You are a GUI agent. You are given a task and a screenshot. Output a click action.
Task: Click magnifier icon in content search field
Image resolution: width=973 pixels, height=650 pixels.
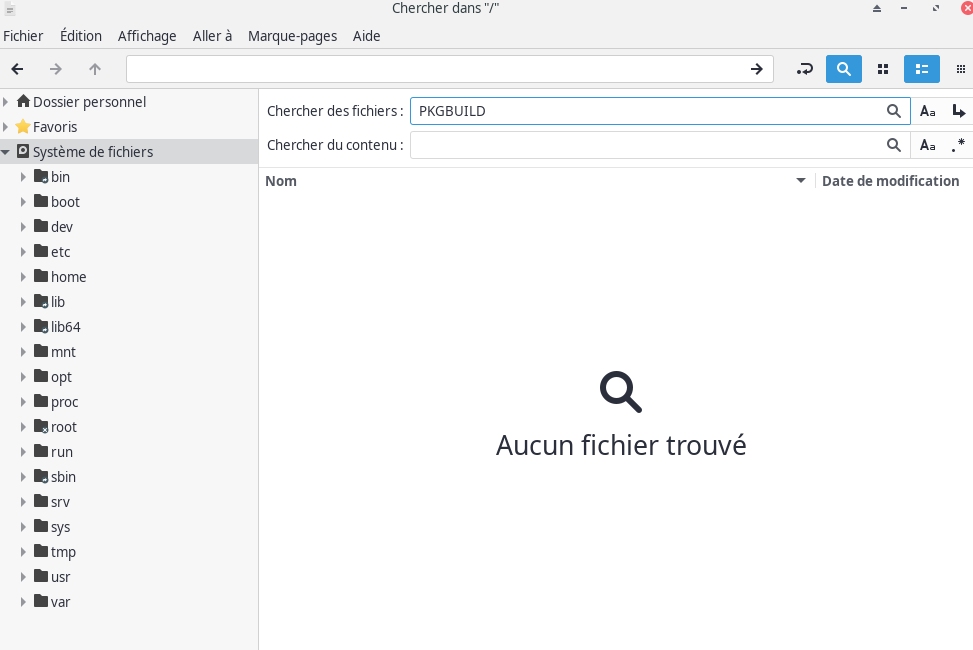tap(894, 145)
